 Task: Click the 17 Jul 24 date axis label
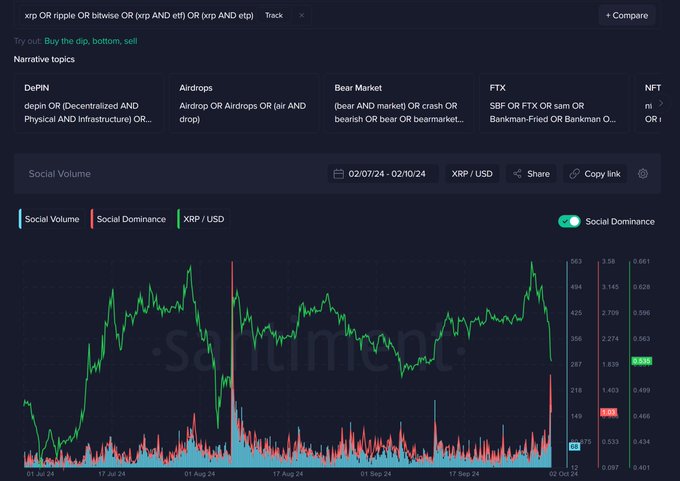(112, 474)
